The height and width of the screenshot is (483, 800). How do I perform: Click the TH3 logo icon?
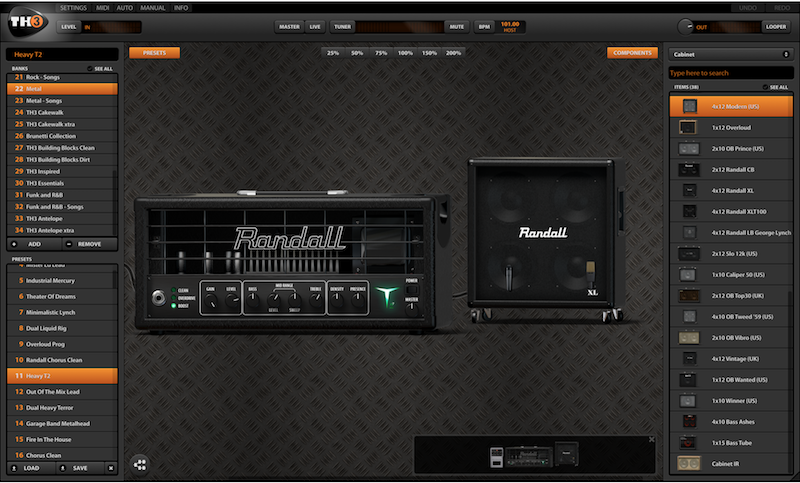click(x=28, y=22)
